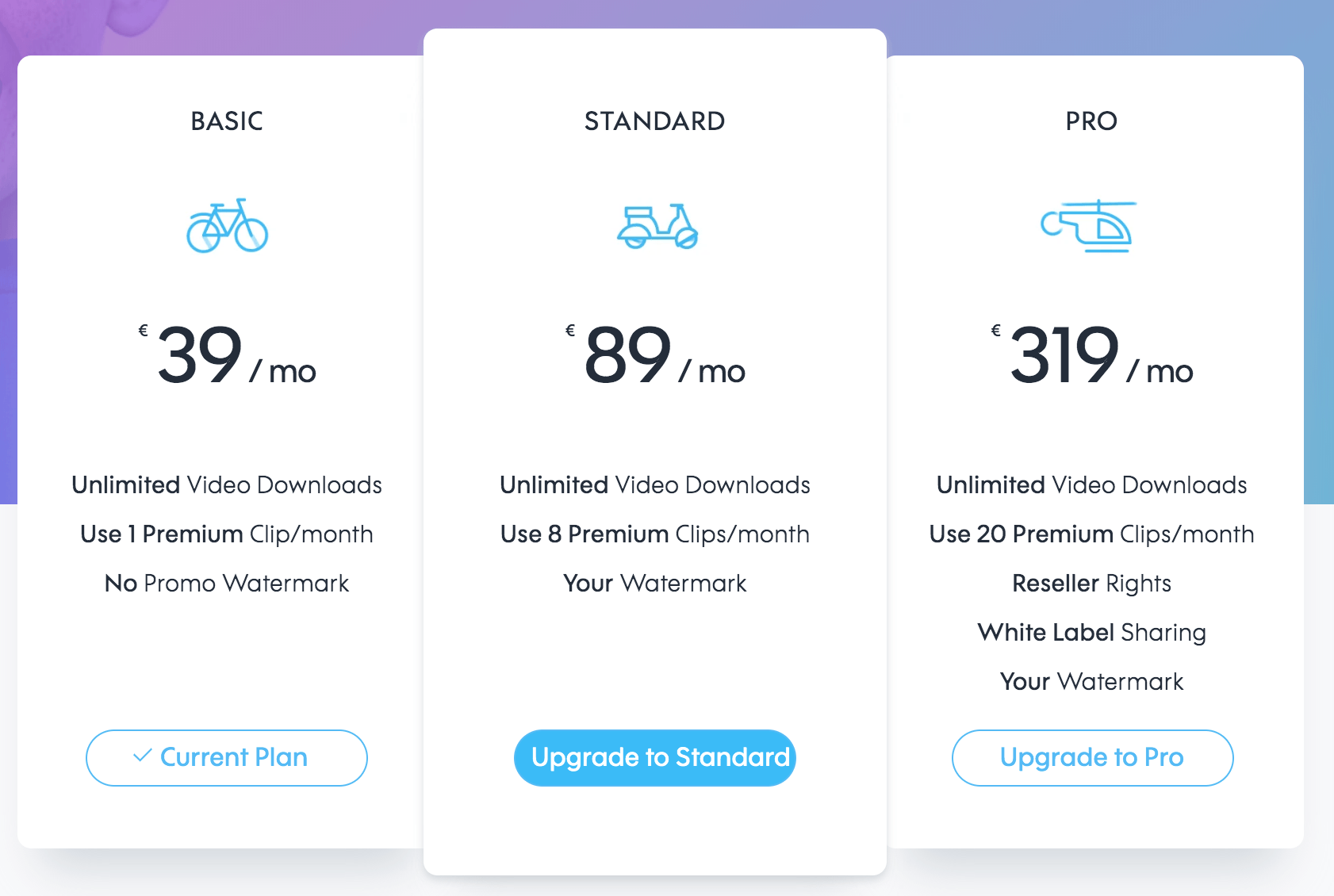Screen dimensions: 1334x896
Task: Click the bicycle icon on the Basic plan
Action: (227, 226)
